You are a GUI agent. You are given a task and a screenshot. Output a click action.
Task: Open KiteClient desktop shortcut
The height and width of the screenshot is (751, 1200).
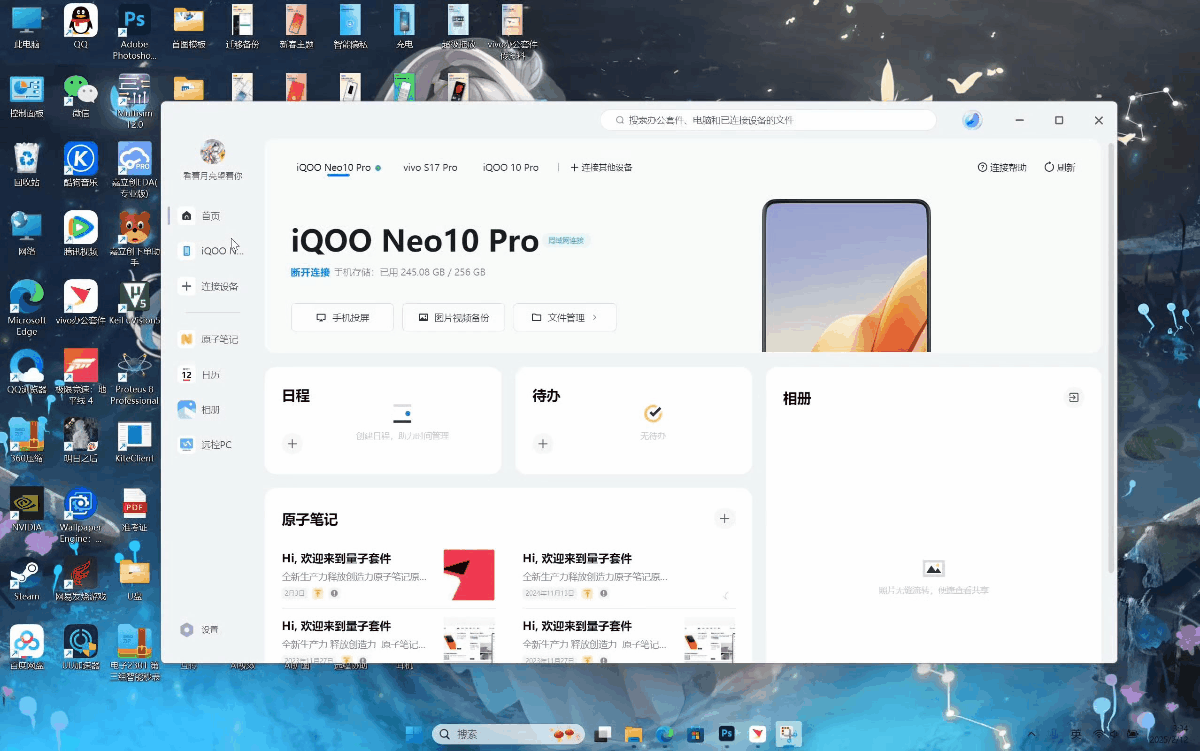134,442
